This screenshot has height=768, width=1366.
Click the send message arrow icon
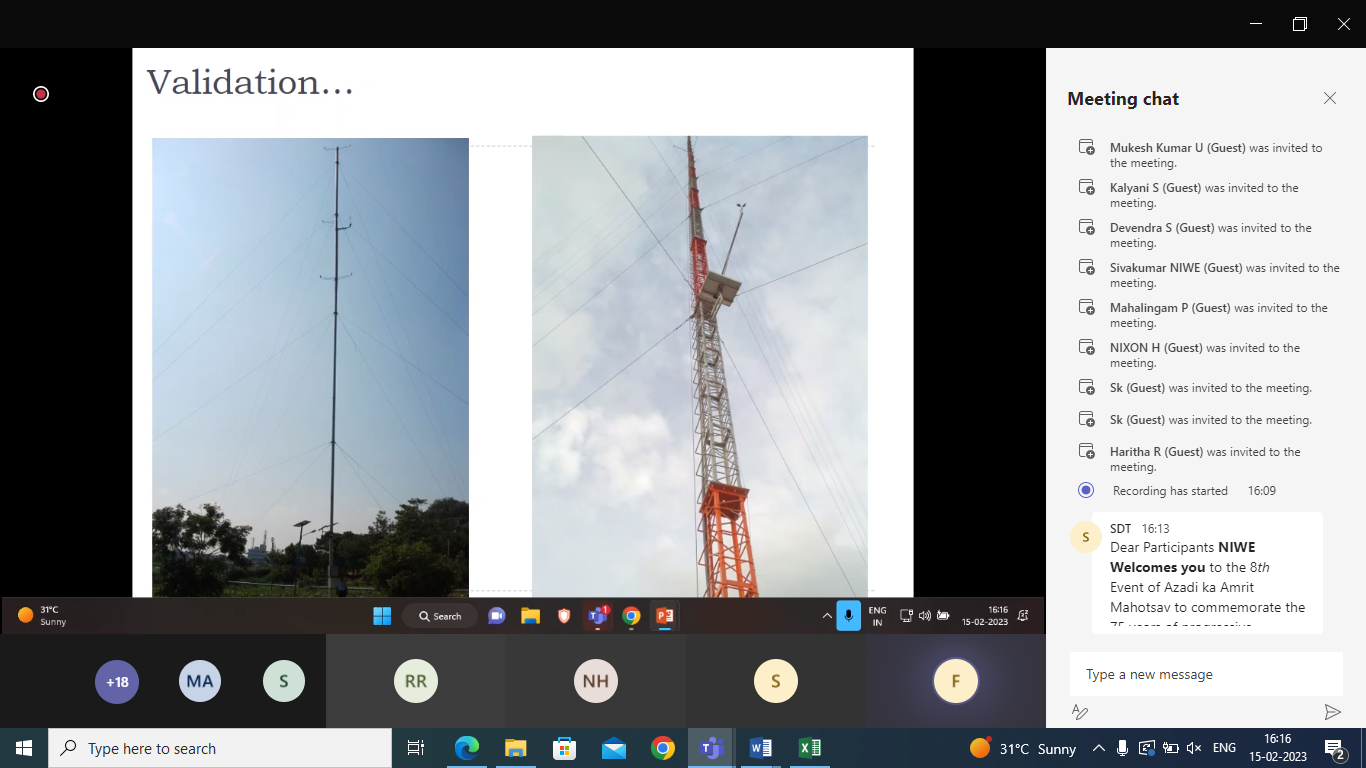tap(1332, 712)
